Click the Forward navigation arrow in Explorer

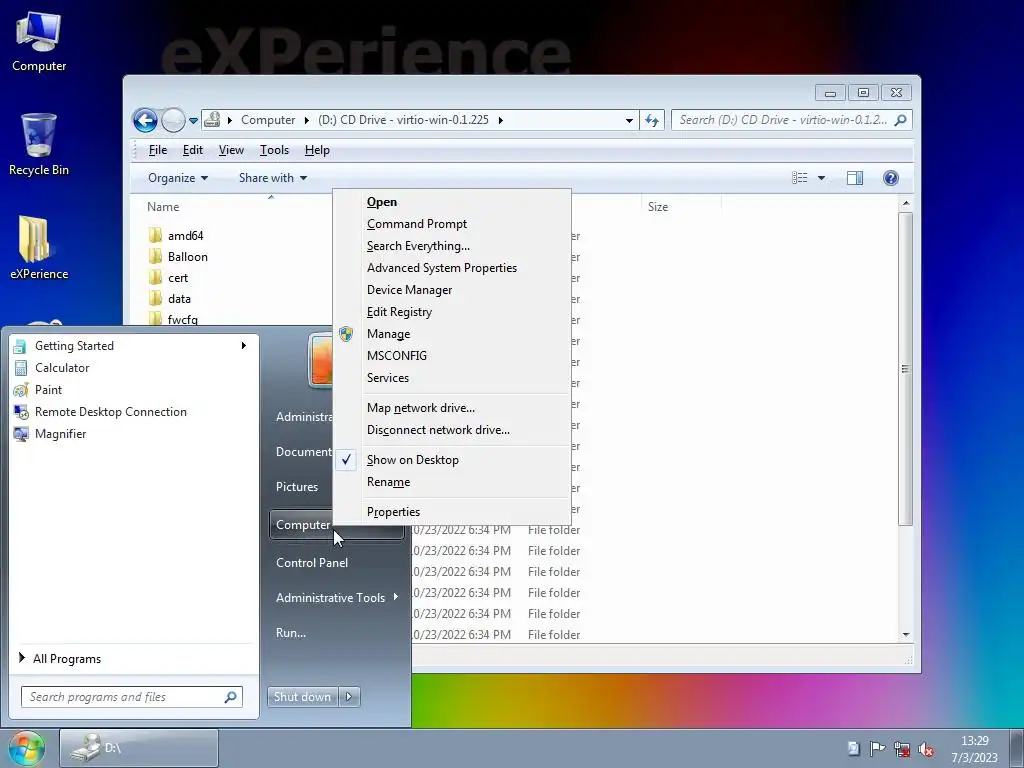pyautogui.click(x=173, y=120)
